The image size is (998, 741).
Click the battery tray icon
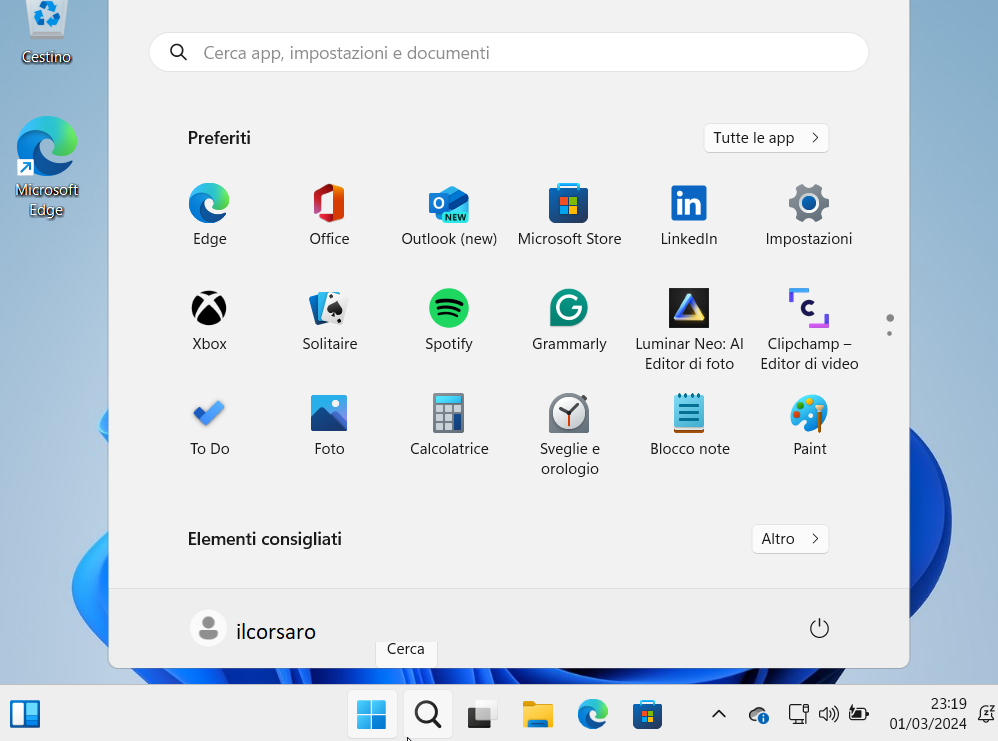point(859,714)
